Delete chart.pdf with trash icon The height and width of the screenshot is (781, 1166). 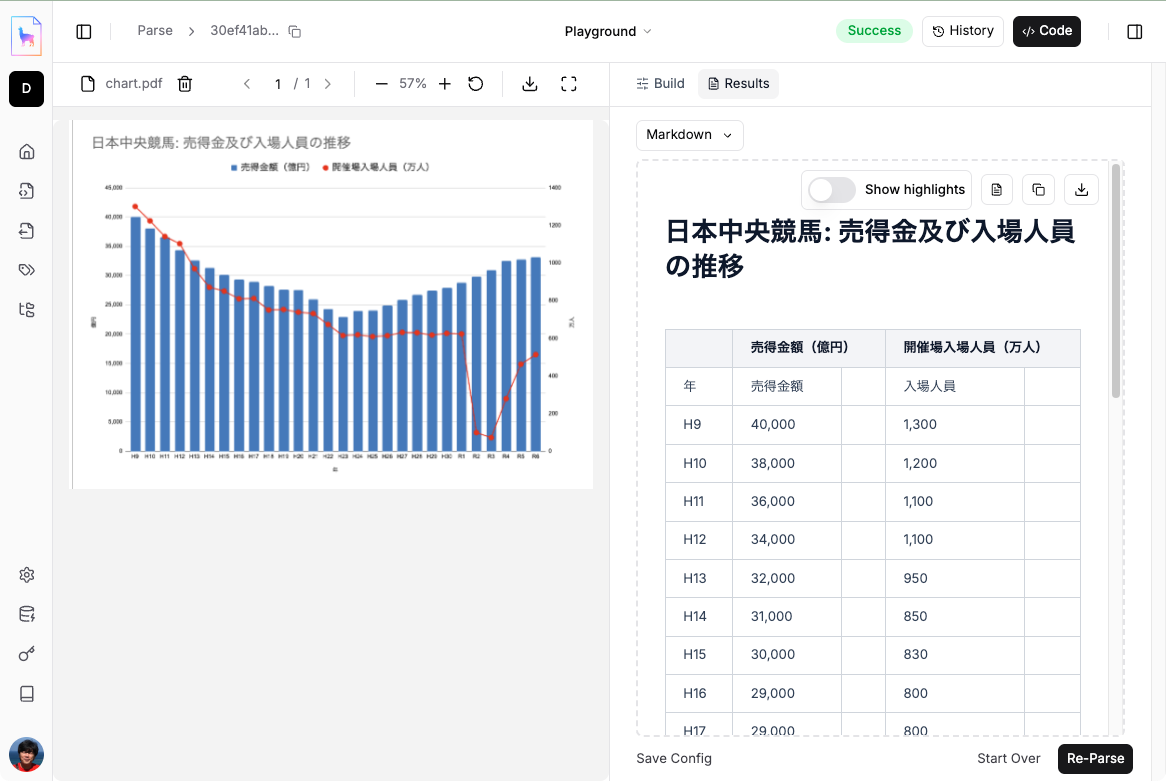(185, 84)
